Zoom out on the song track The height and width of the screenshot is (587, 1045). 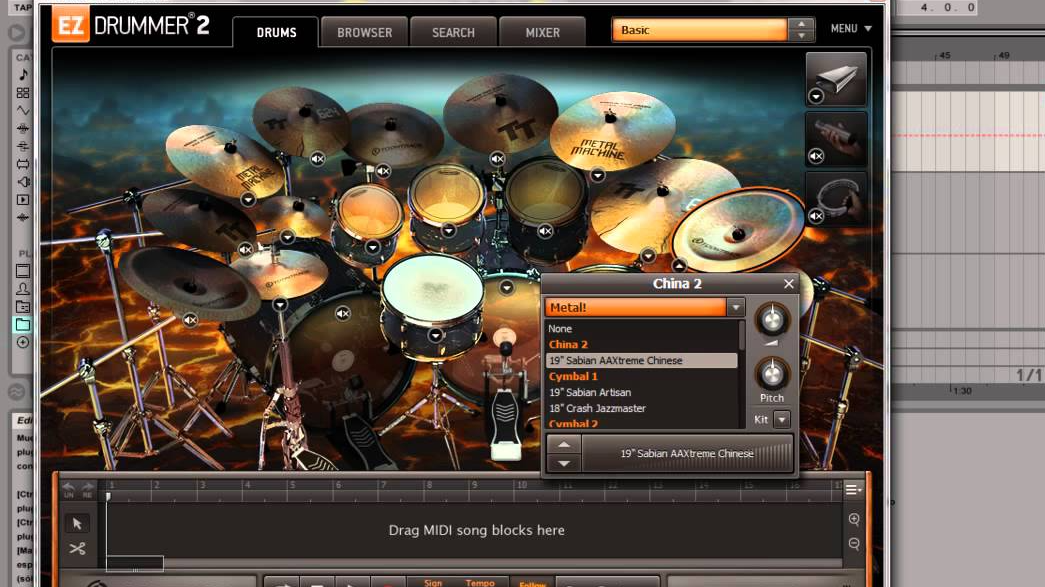pos(854,544)
